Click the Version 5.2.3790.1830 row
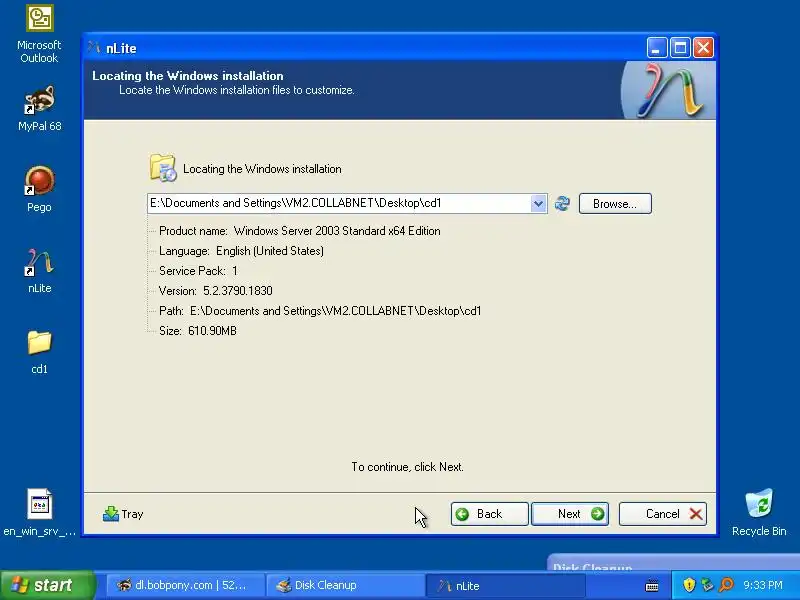800x600 pixels. [215, 291]
